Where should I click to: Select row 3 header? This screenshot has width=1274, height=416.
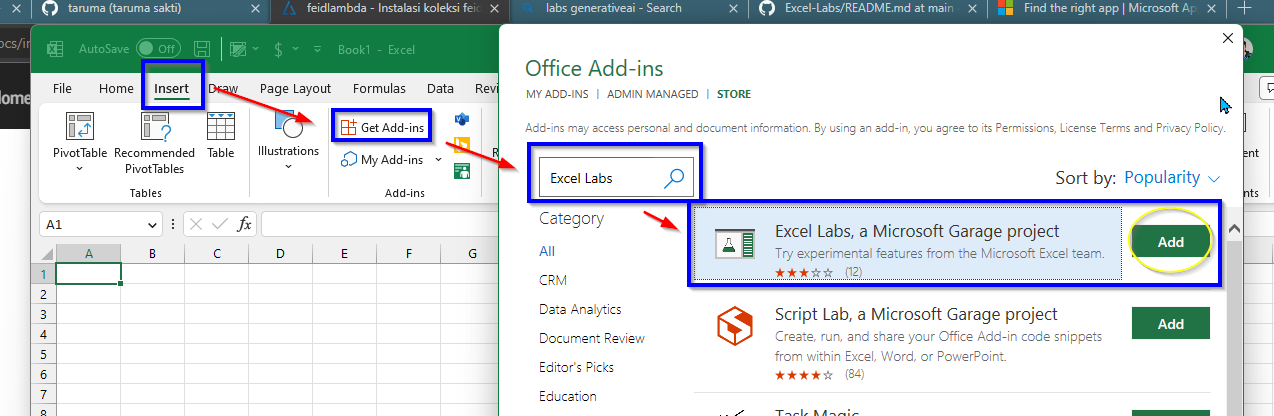click(42, 313)
